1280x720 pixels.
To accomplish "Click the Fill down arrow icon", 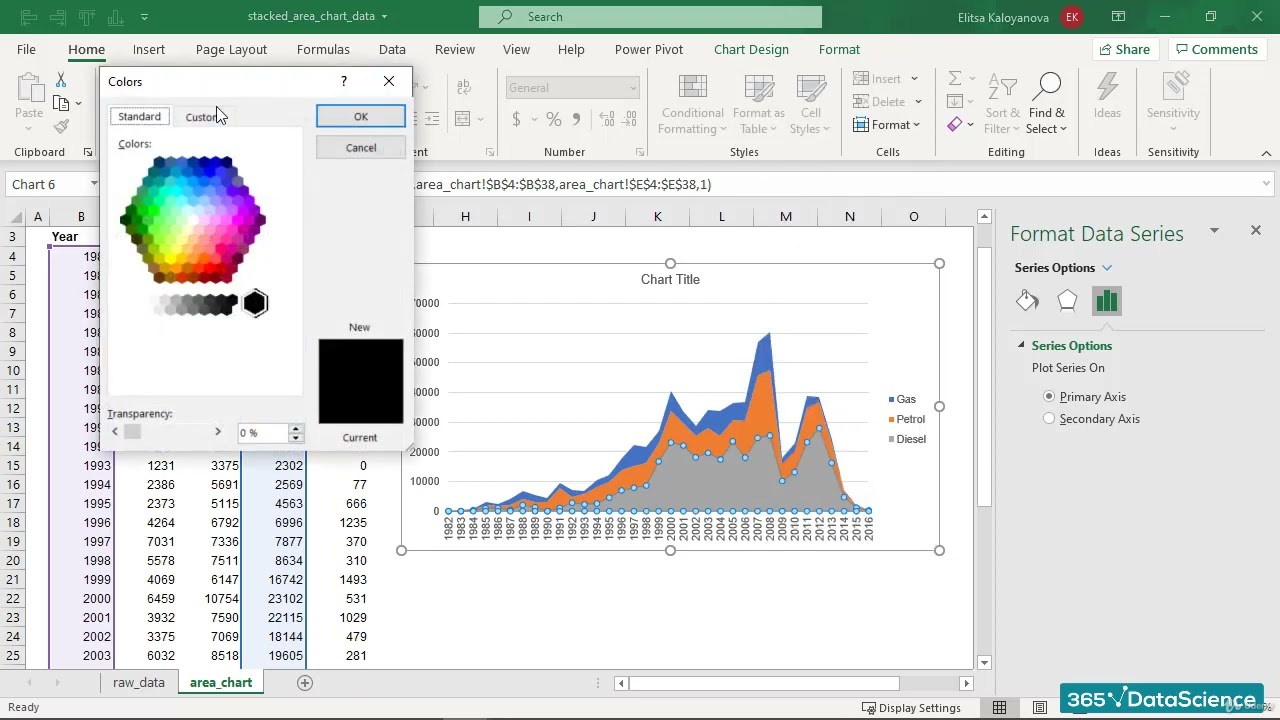I will click(x=955, y=101).
